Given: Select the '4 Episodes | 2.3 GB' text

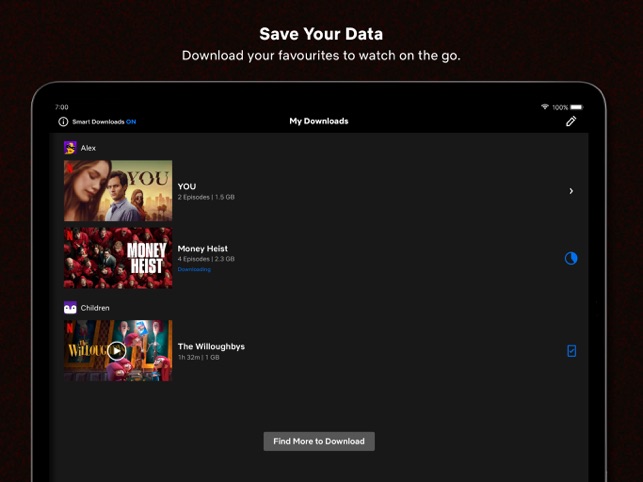Looking at the screenshot, I should pyautogui.click(x=206, y=259).
